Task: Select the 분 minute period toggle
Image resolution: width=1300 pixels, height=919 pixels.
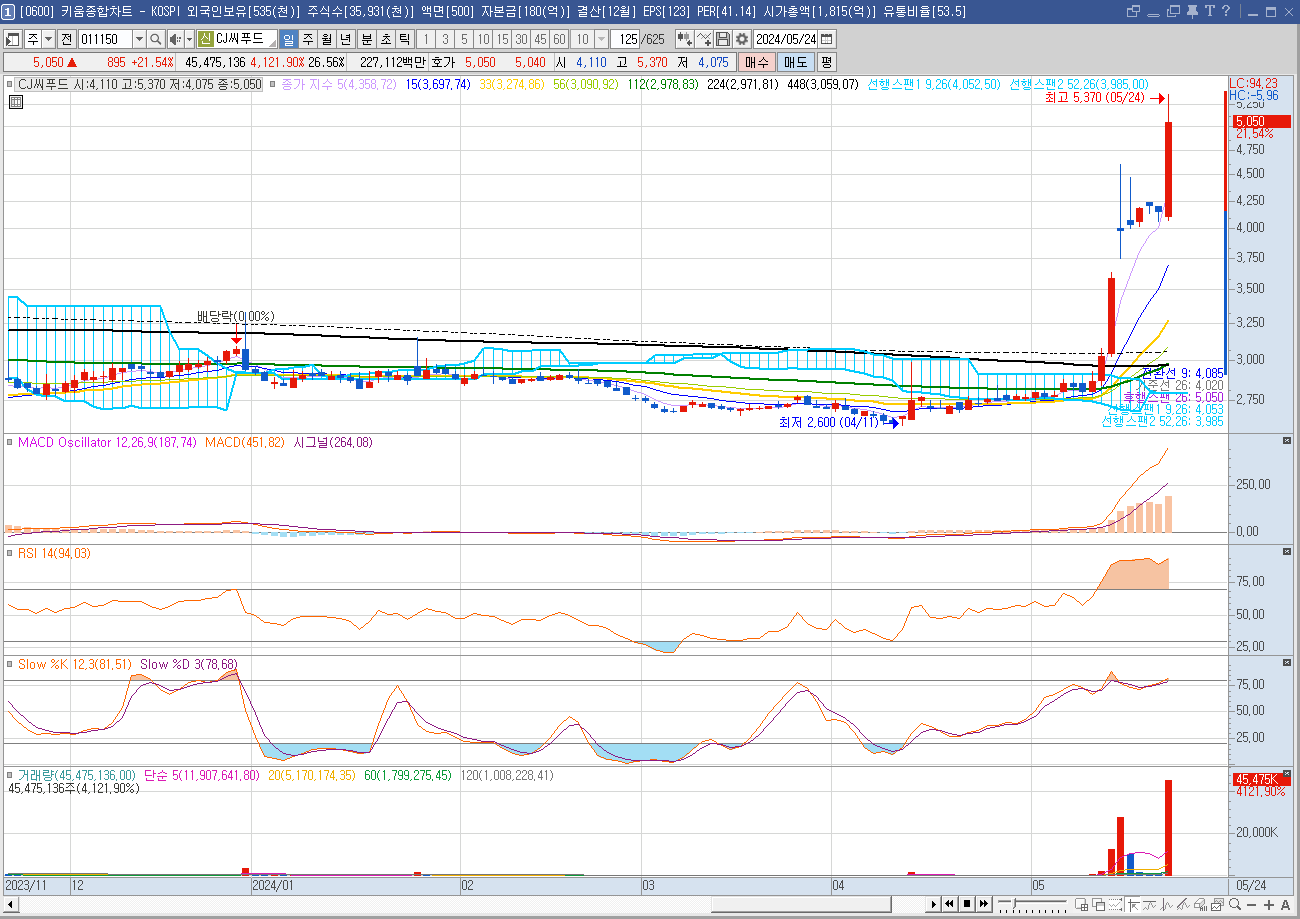Action: pos(367,39)
